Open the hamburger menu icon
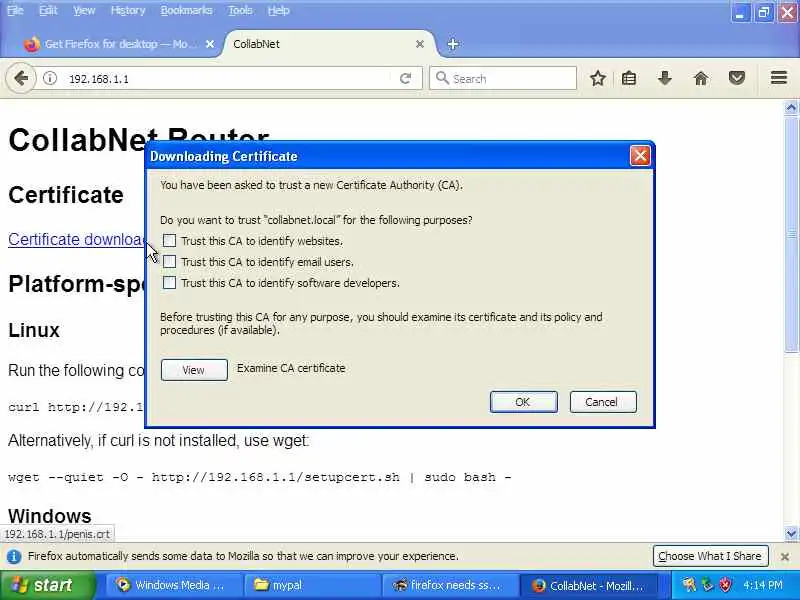The width and height of the screenshot is (800, 600). (x=779, y=78)
